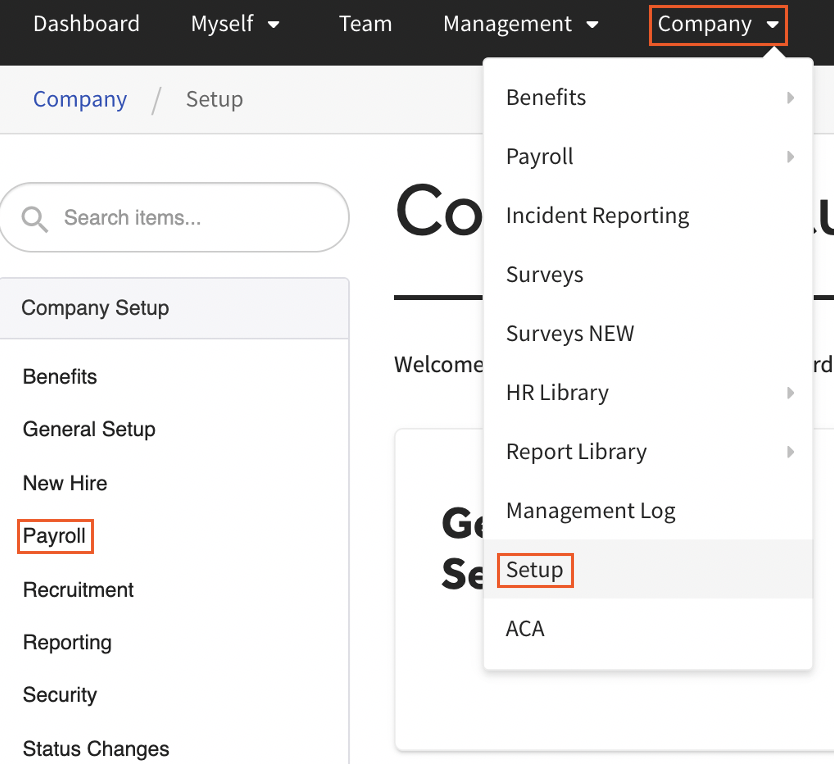
Task: Expand the Payroll submenu in Company menu
Action: point(790,157)
